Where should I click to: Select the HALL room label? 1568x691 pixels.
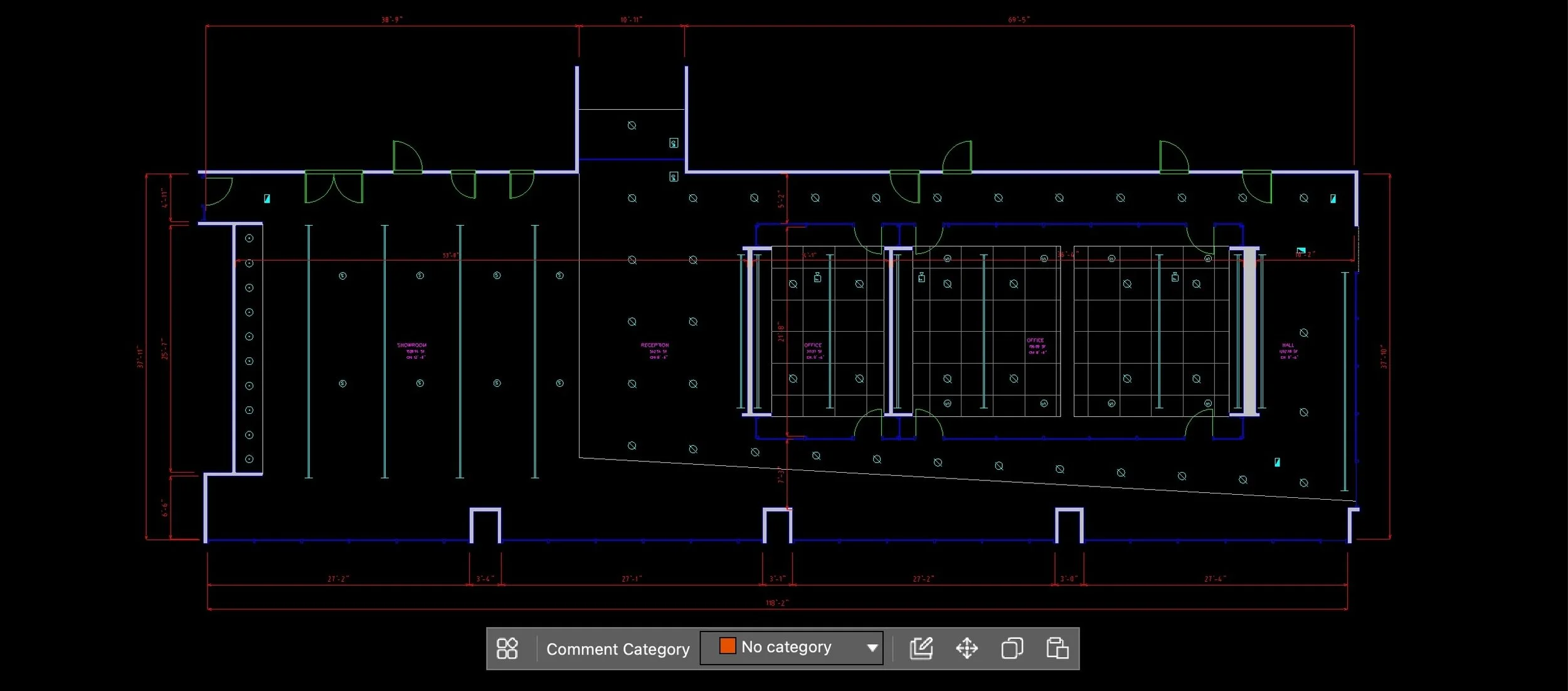tap(1288, 345)
